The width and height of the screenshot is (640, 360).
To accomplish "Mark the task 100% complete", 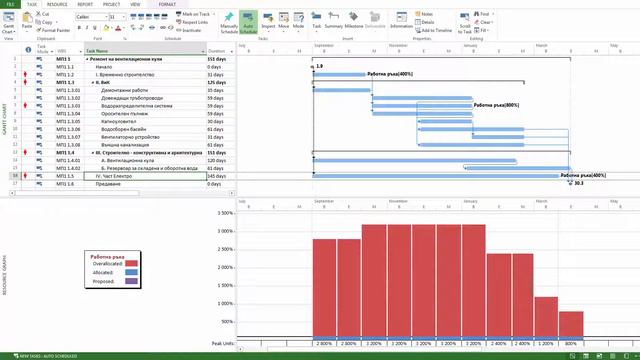I will [164, 17].
